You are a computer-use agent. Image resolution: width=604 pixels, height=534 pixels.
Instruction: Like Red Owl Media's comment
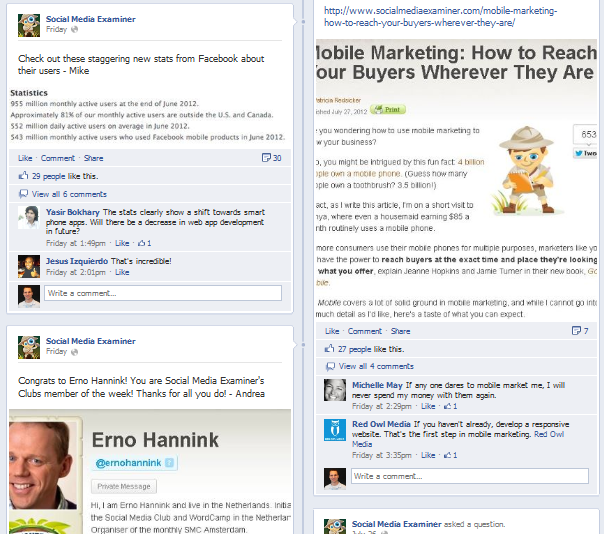coord(428,455)
